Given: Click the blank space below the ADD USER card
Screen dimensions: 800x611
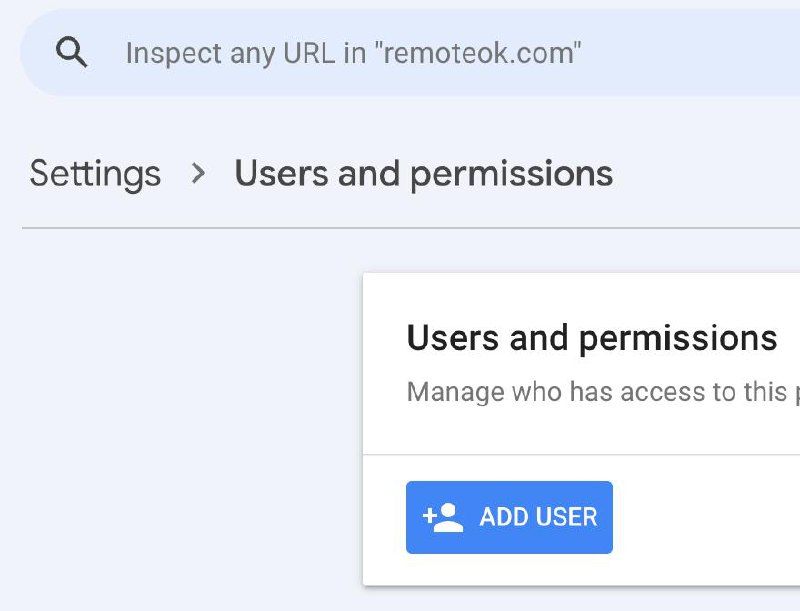Looking at the screenshot, I should (580, 599).
